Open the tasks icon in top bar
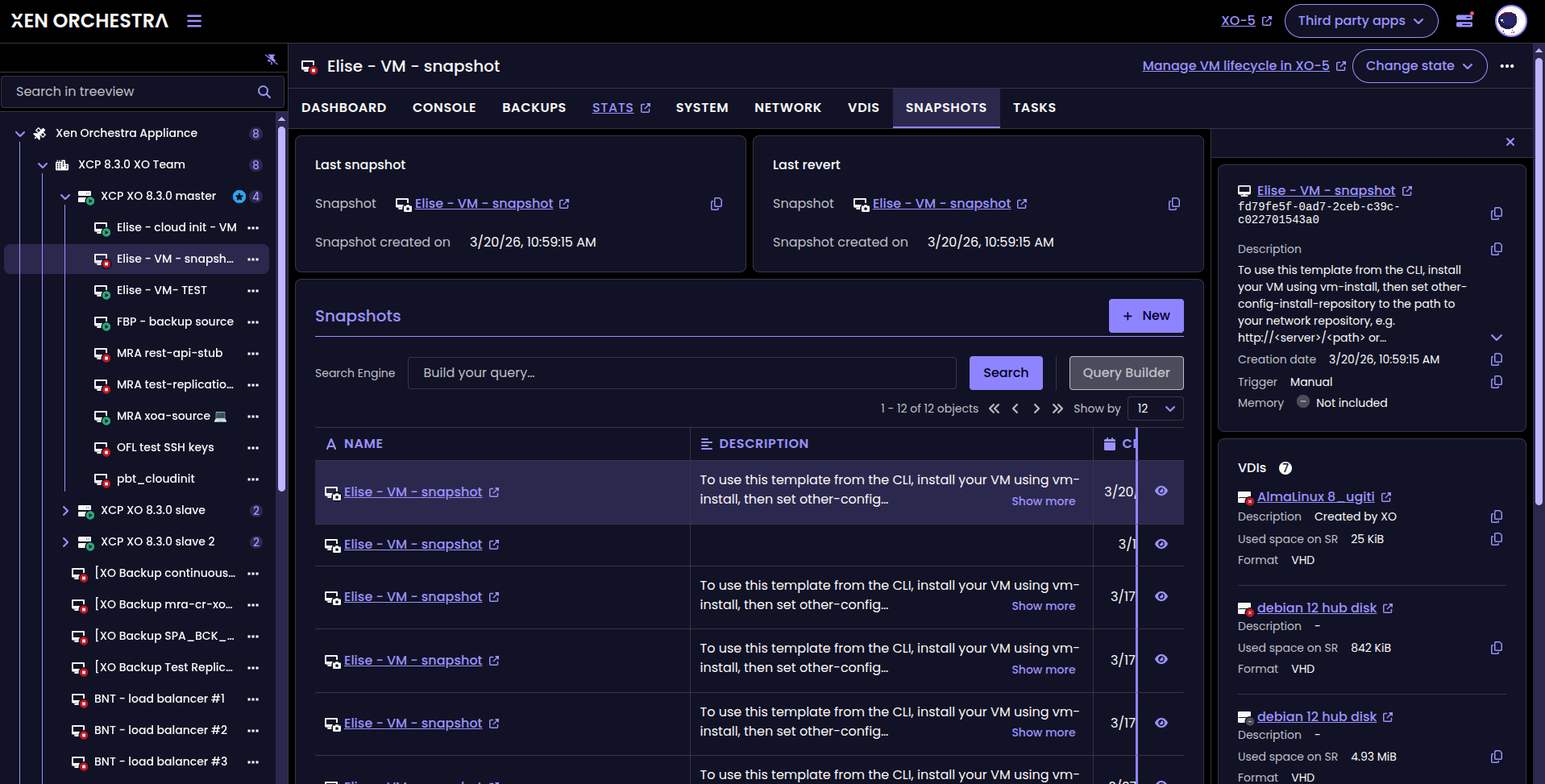 [x=1464, y=21]
